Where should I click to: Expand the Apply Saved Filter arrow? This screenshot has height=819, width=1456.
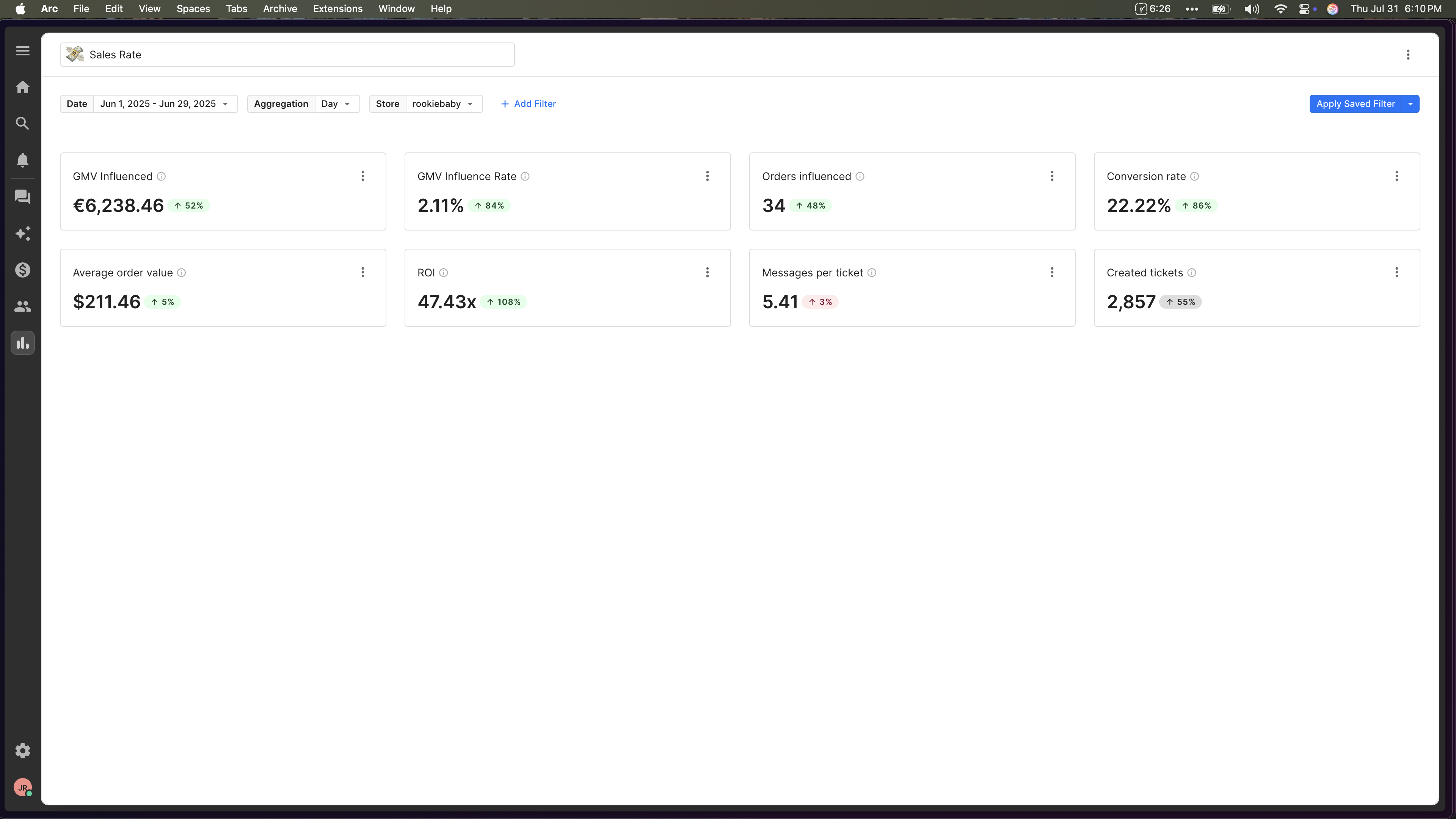(x=1411, y=104)
